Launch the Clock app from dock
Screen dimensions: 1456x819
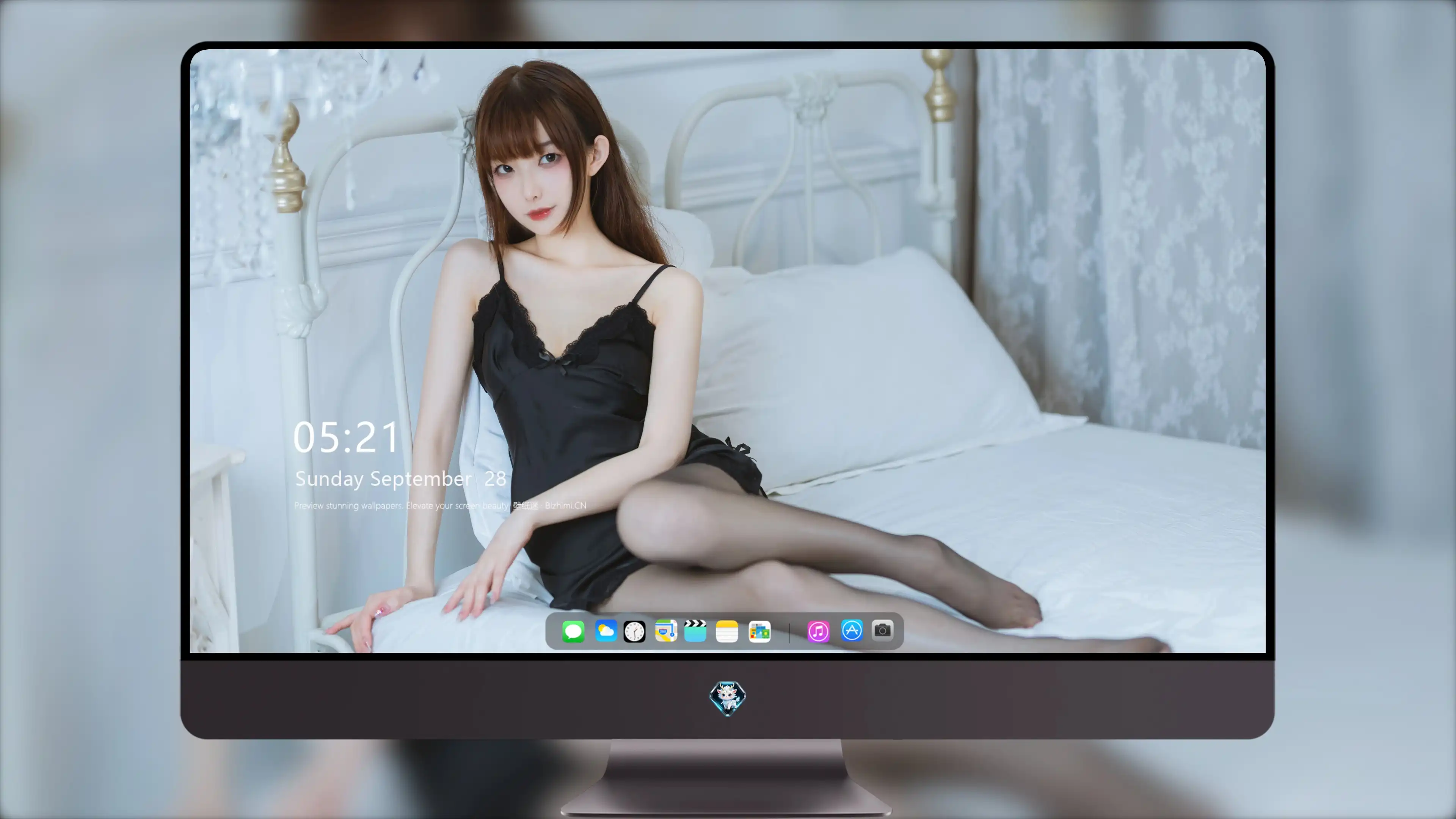click(x=634, y=631)
